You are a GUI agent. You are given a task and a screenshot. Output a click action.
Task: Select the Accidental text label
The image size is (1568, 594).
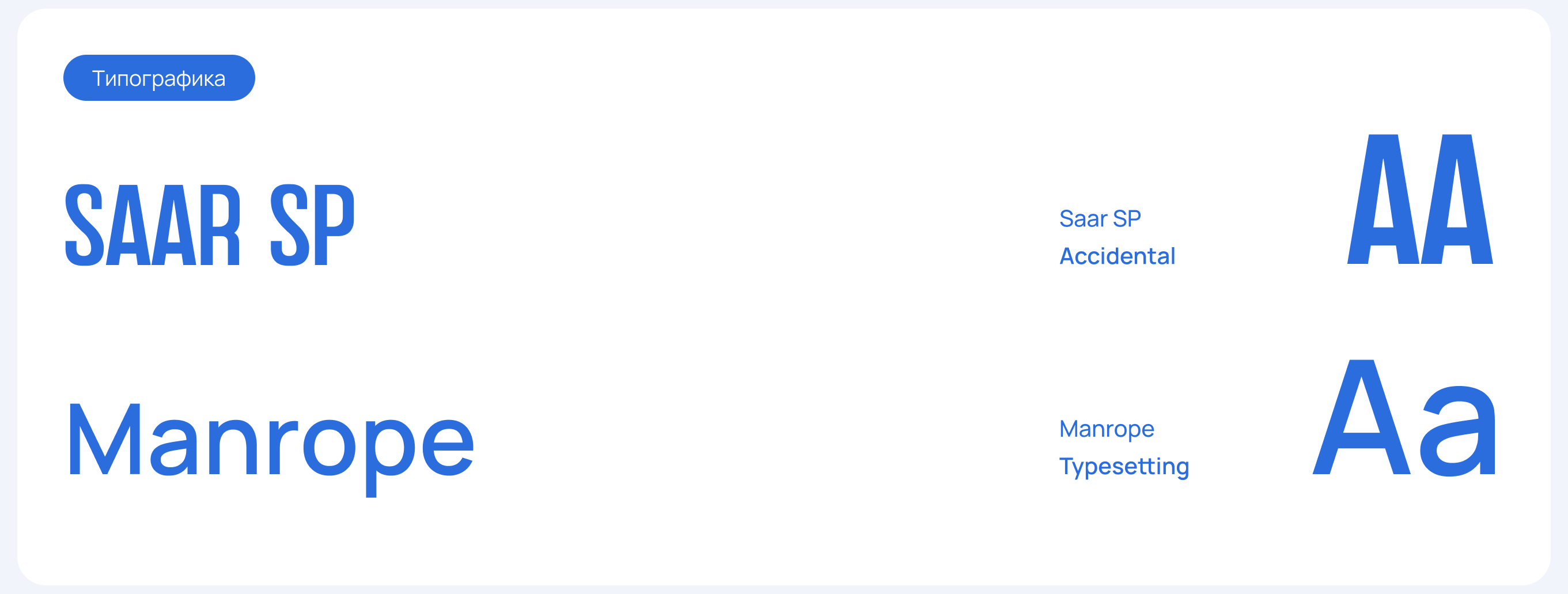1117,256
